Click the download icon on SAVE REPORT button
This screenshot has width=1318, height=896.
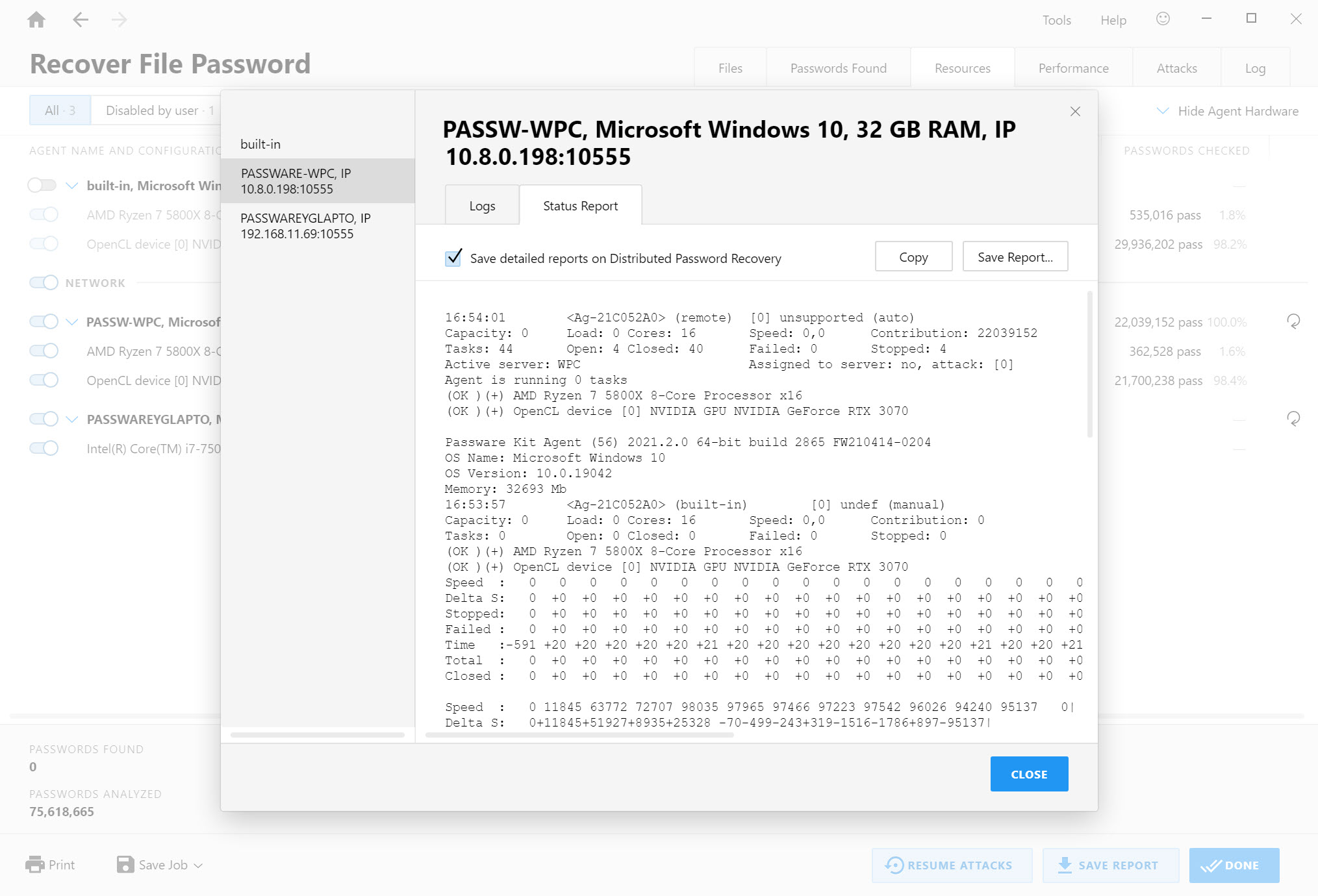(1065, 865)
